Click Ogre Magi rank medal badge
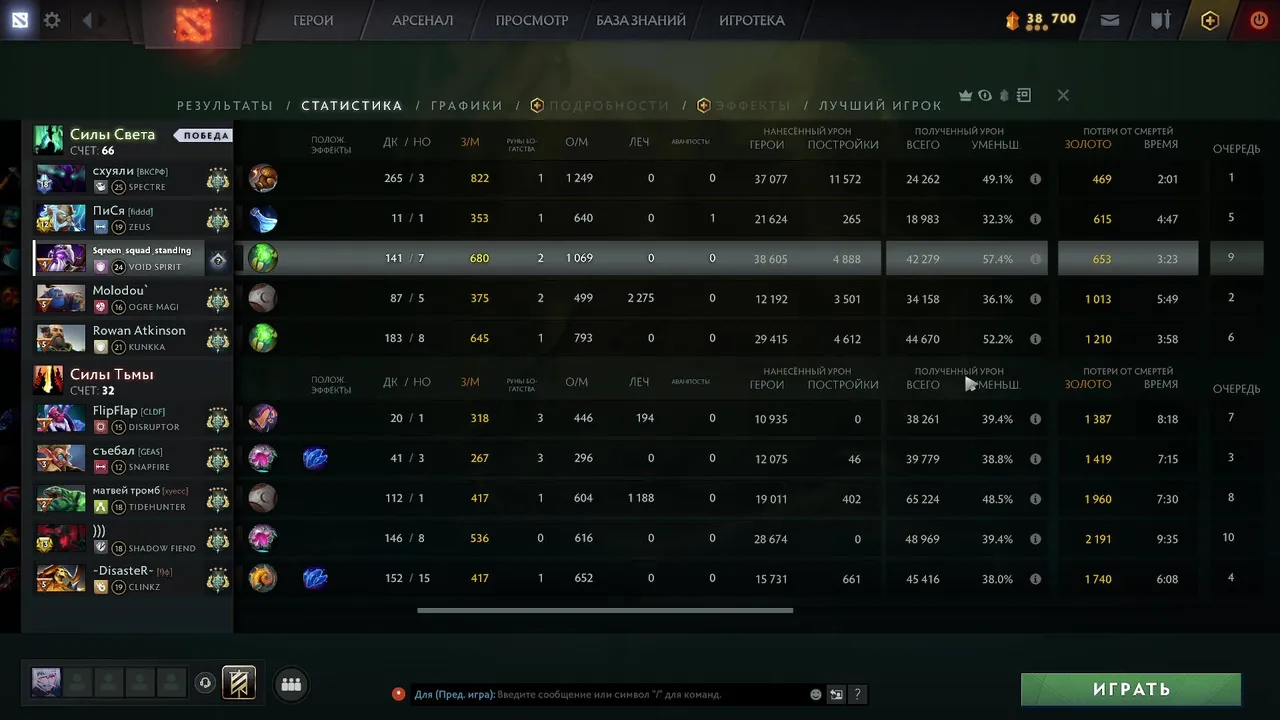Image resolution: width=1280 pixels, height=720 pixels. (218, 299)
